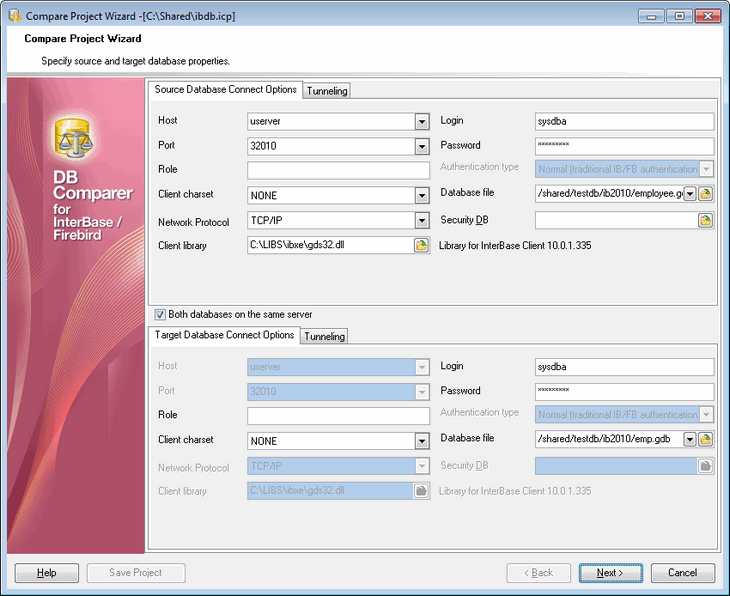Click source Port field showing 32010
Viewport: 730px width, 596px height.
click(331, 146)
